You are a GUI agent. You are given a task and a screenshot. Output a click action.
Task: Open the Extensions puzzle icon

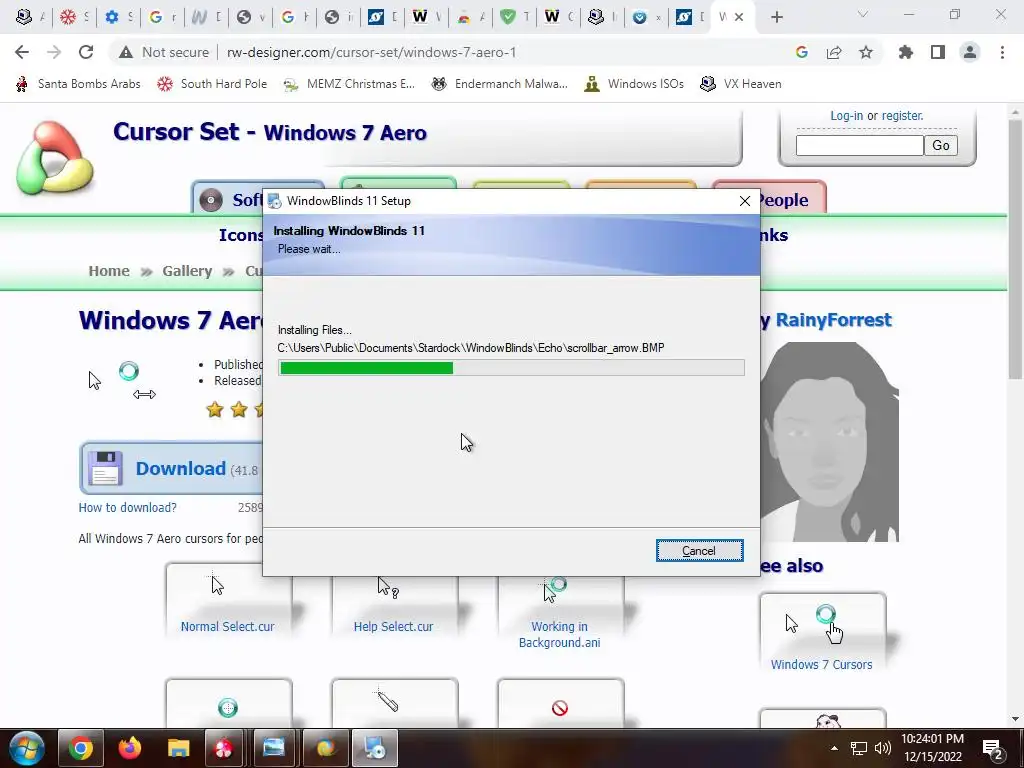906,52
